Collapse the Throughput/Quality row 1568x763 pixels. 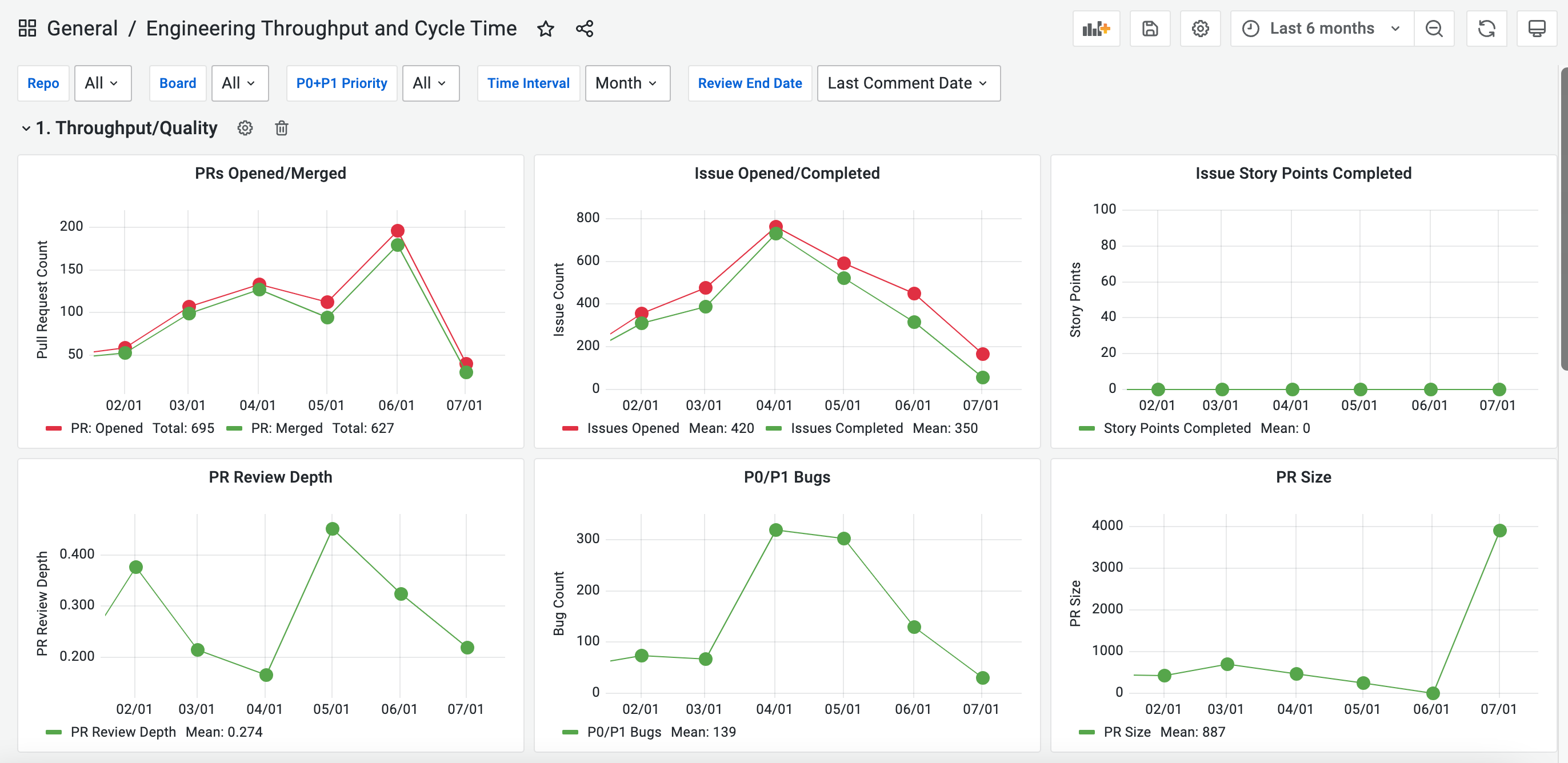(x=26, y=128)
